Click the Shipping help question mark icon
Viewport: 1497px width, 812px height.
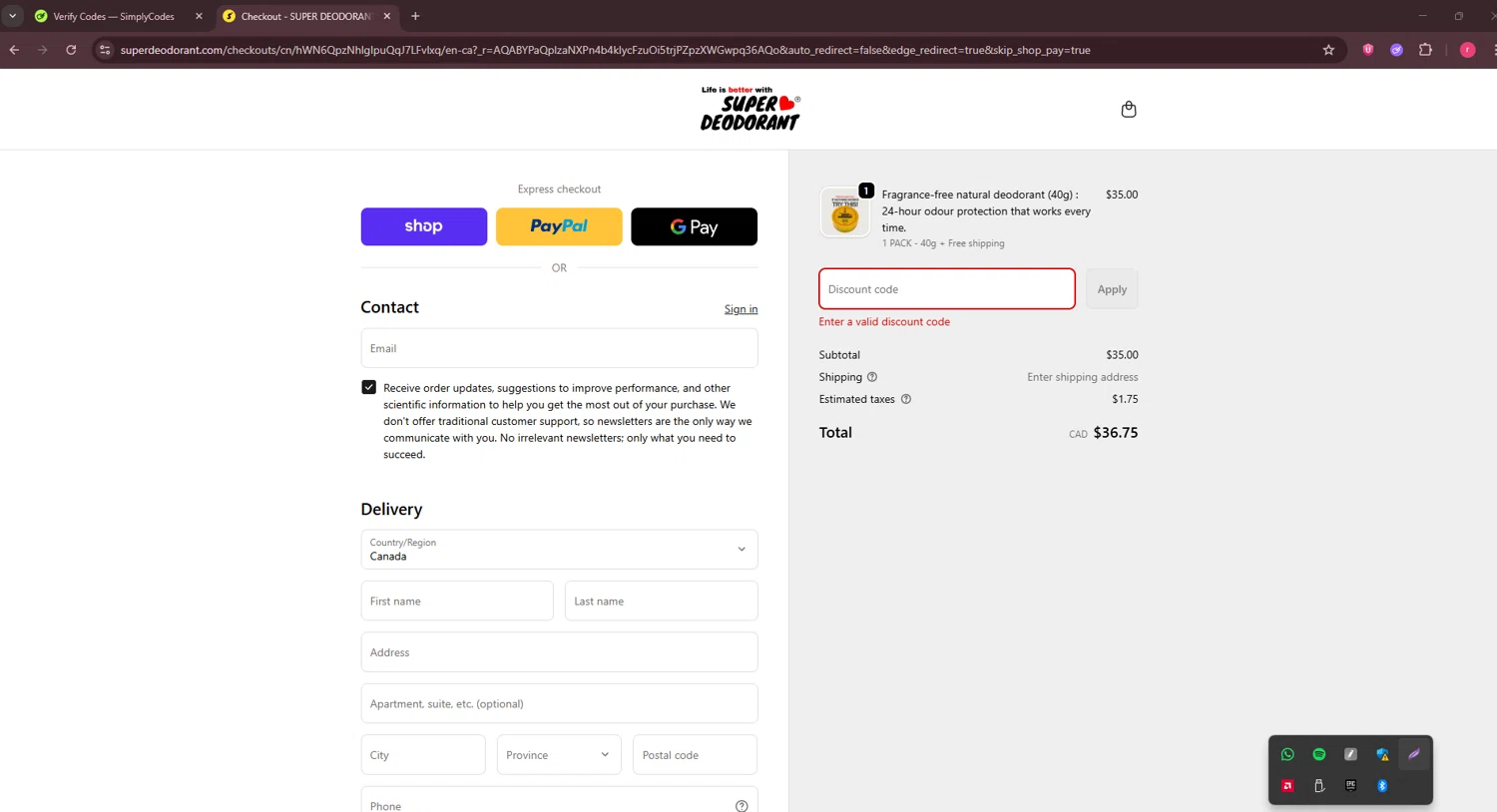pos(872,377)
